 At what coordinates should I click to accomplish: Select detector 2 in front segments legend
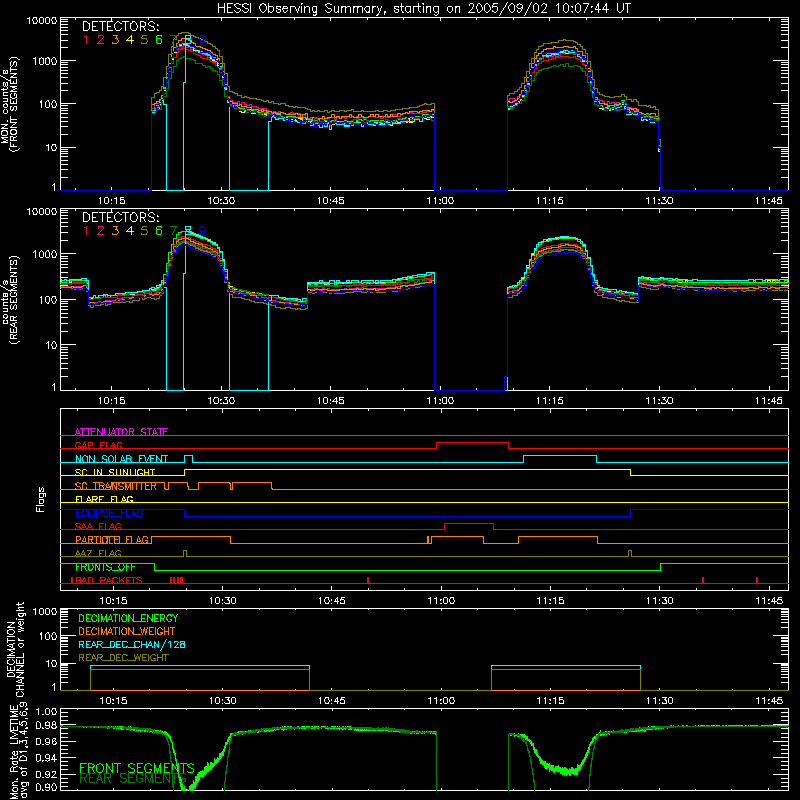pos(101,40)
